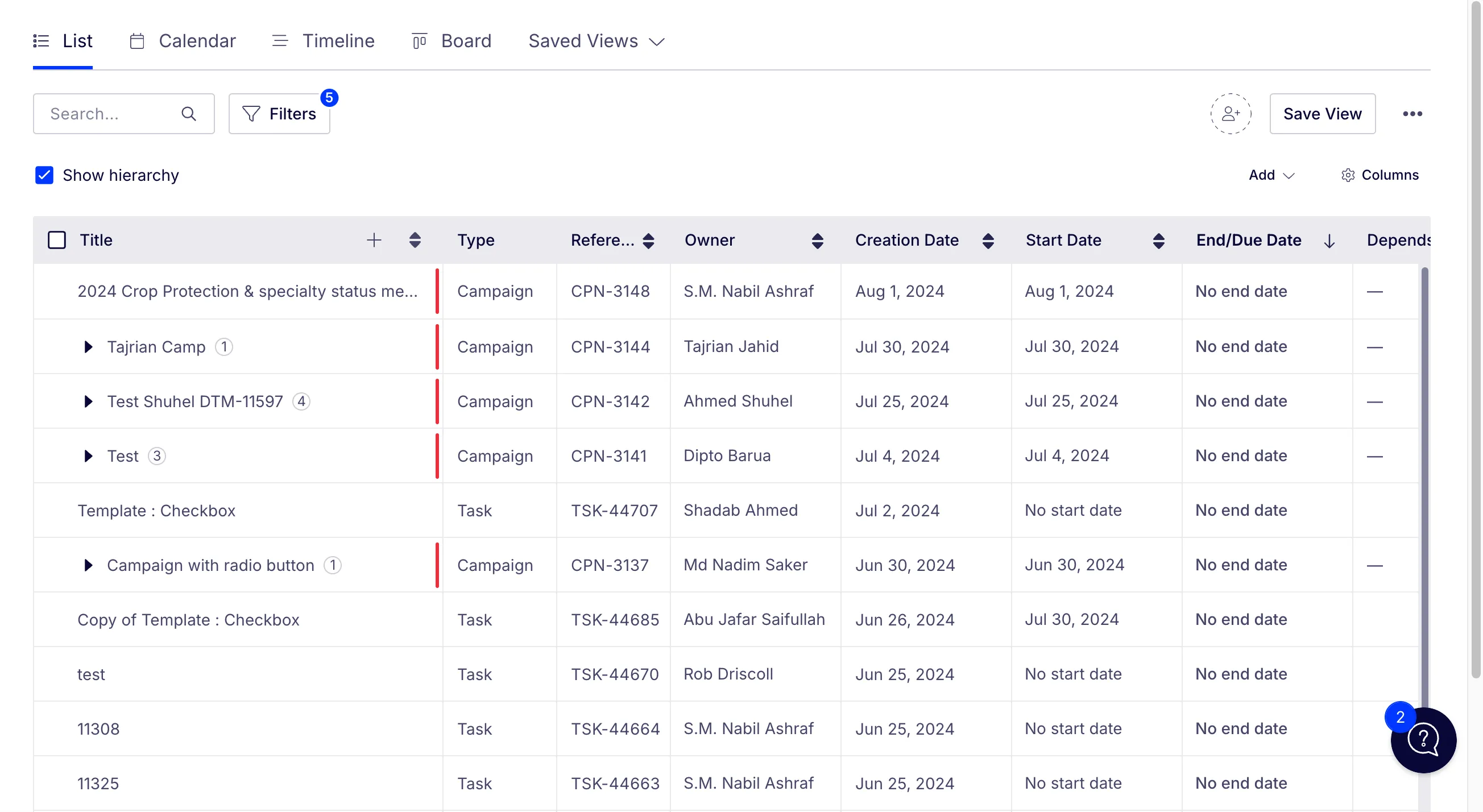Uncheck the Show hierarchy checkbox
This screenshot has height=812, width=1483.
pos(44,175)
